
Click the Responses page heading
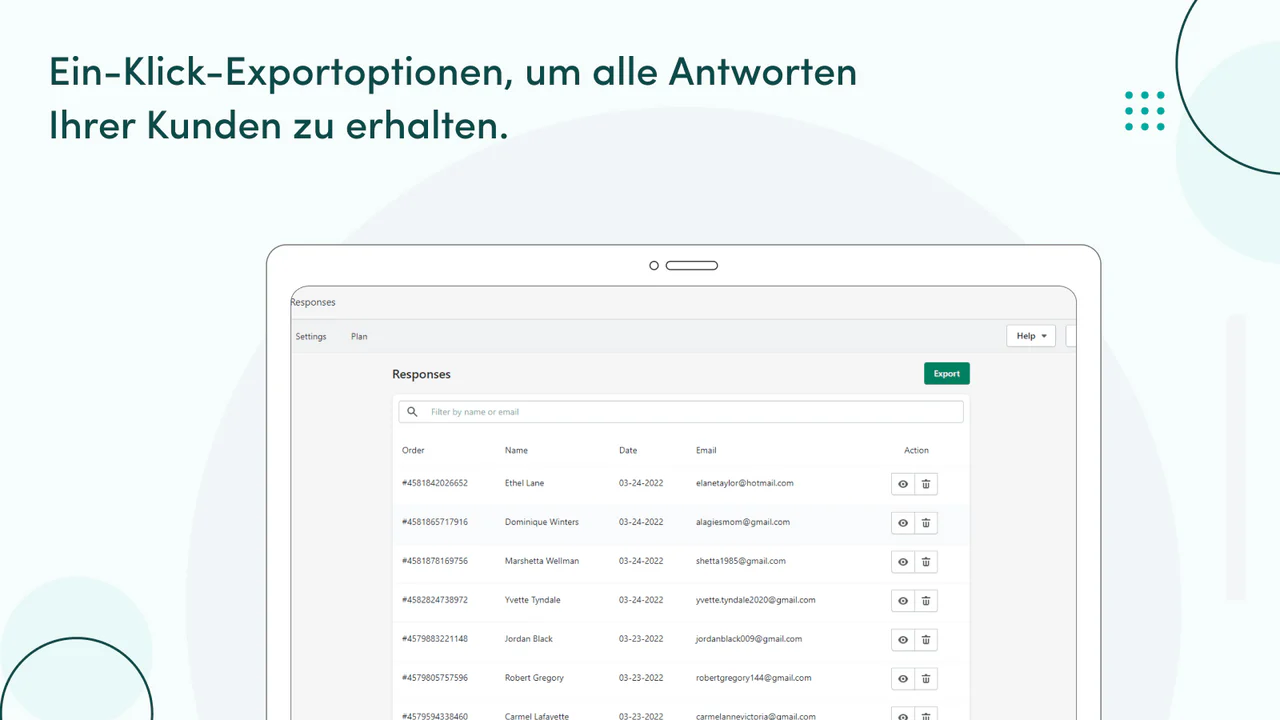421,374
